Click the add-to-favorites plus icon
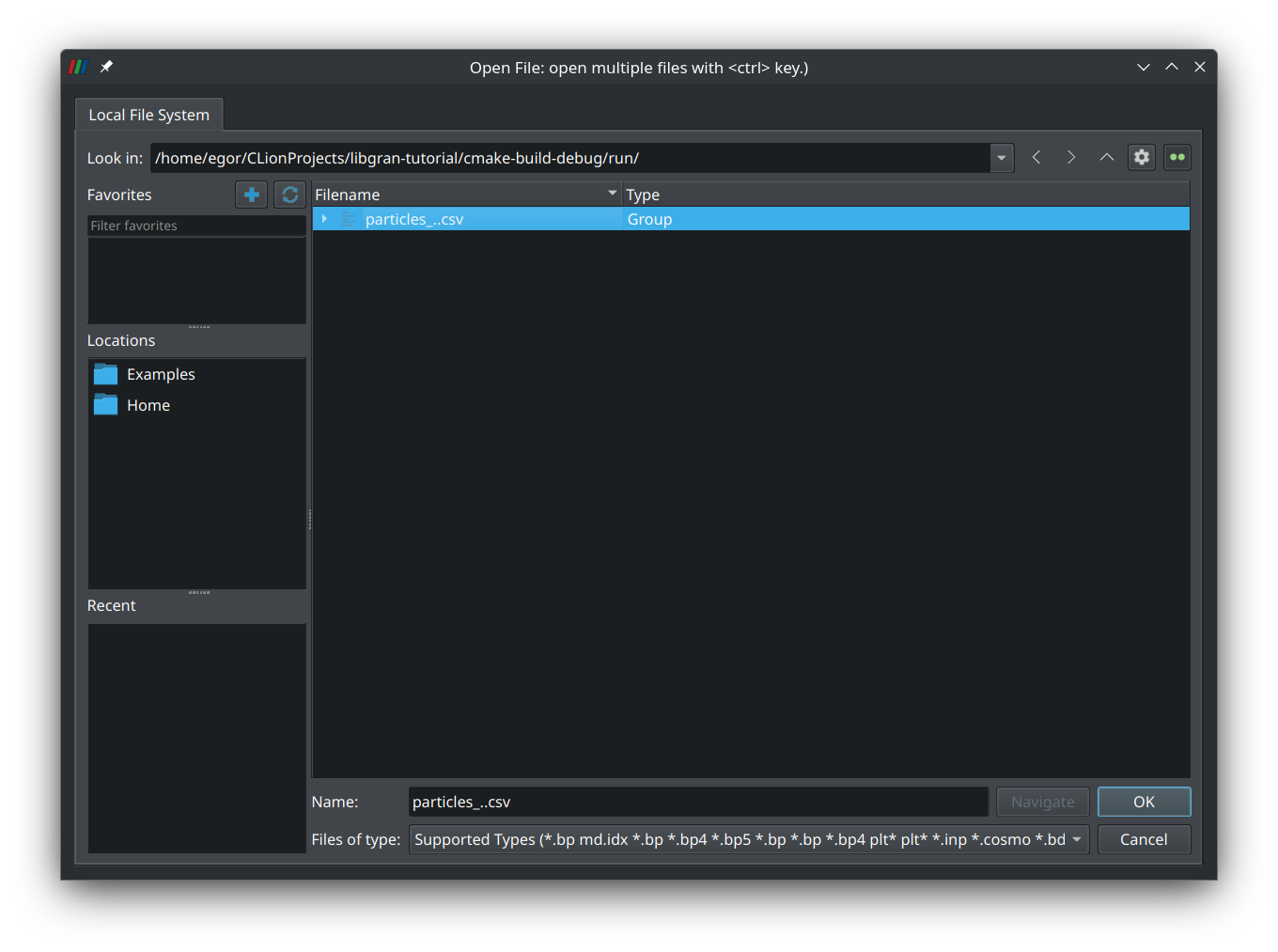 pyautogui.click(x=251, y=195)
